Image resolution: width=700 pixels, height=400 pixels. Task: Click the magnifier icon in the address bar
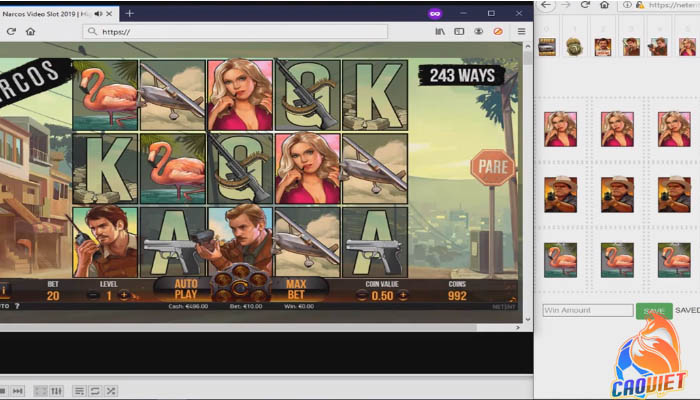[x=92, y=31]
